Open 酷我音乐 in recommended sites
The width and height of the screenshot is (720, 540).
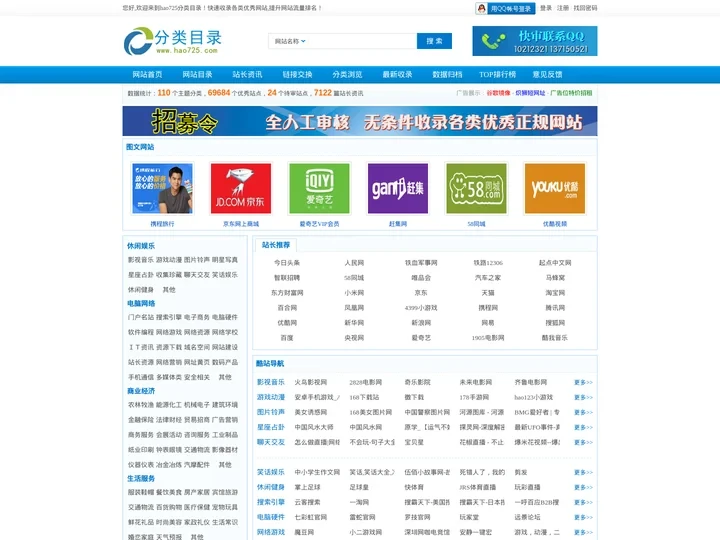[555, 338]
